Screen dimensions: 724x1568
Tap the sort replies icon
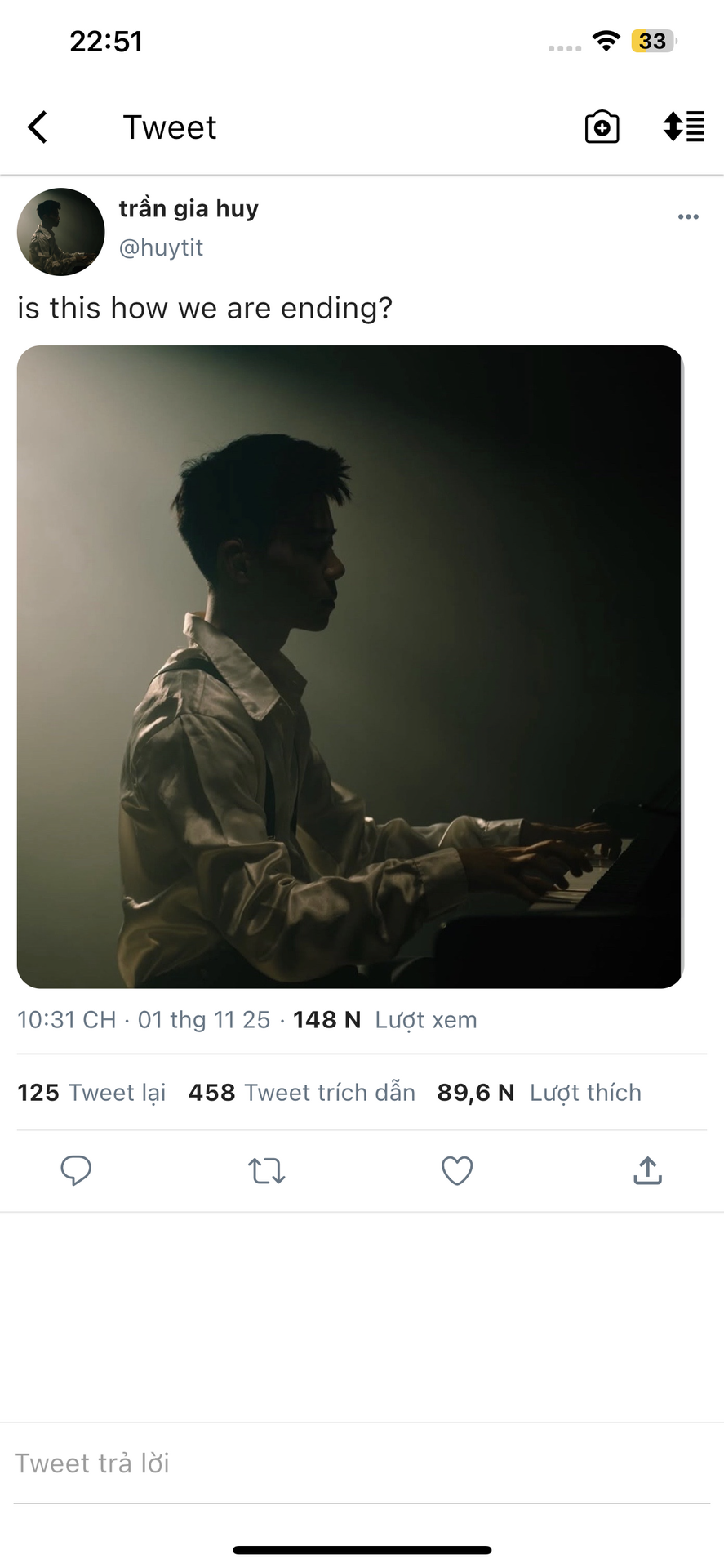point(683,127)
